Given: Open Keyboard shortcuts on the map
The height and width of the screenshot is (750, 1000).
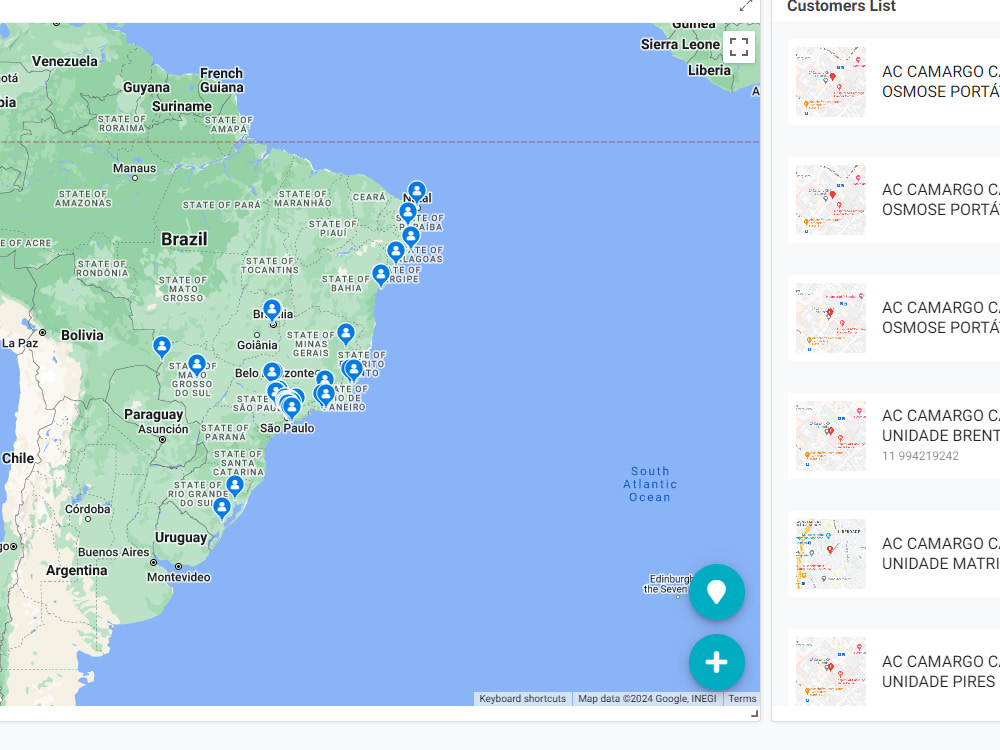Looking at the screenshot, I should tap(522, 698).
